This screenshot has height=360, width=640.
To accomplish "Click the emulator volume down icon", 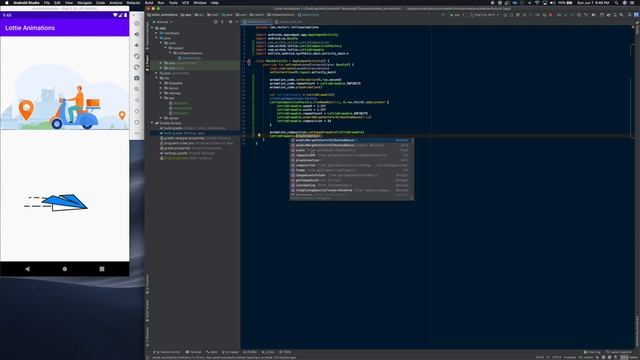I will point(137,45).
